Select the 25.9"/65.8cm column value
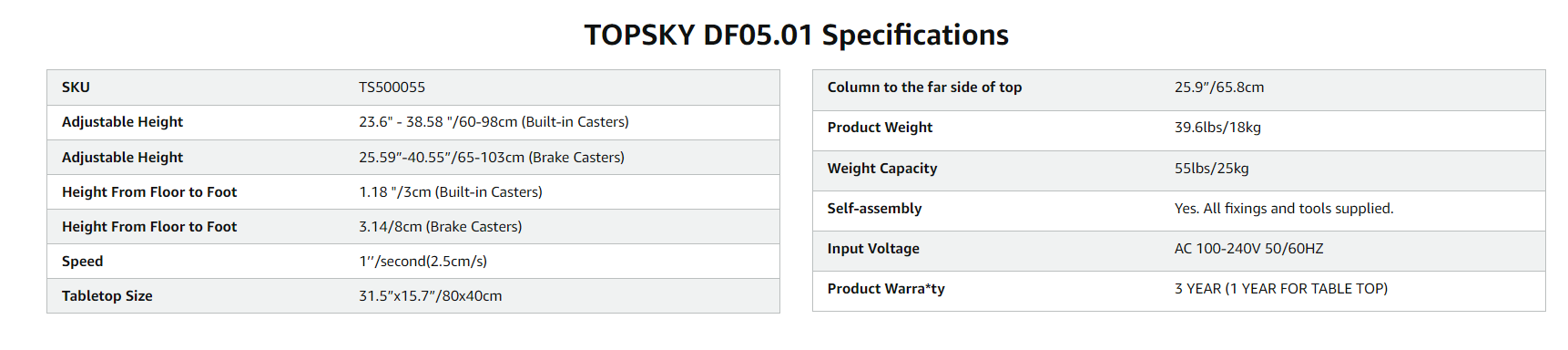This screenshot has width=1568, height=350. coord(1219,87)
